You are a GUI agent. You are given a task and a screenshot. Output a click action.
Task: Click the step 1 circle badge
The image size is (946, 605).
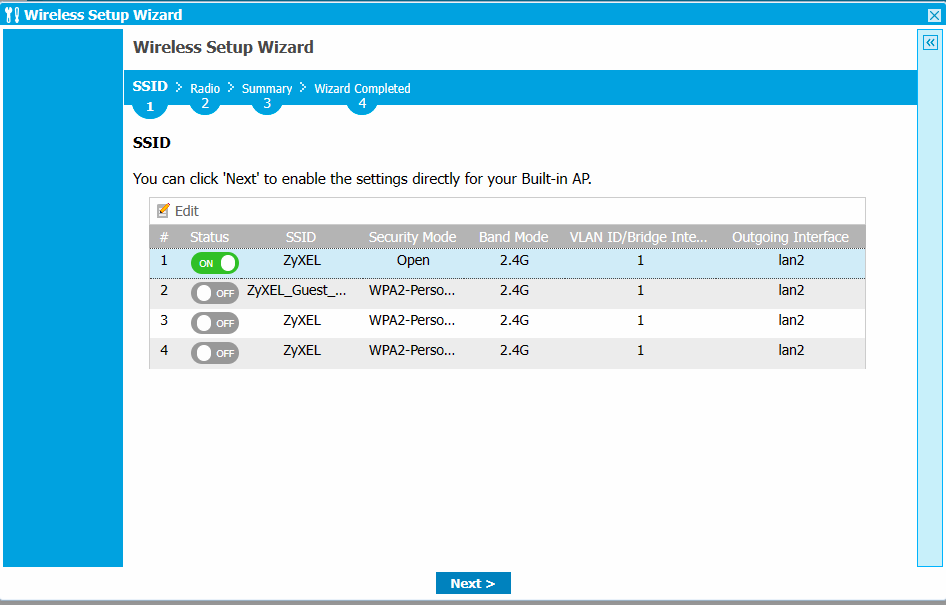click(x=150, y=107)
